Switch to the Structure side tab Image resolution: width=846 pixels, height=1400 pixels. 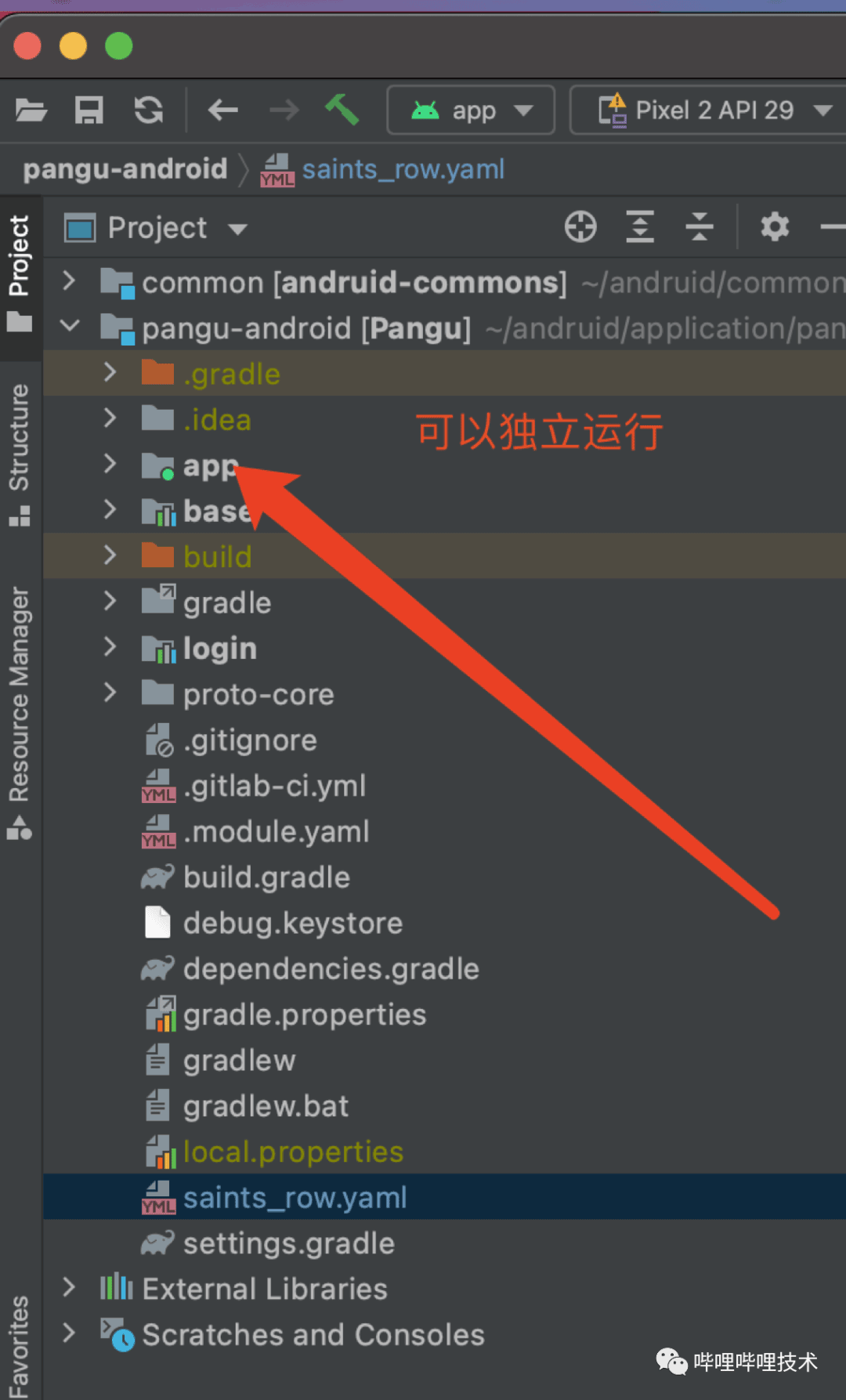click(19, 454)
